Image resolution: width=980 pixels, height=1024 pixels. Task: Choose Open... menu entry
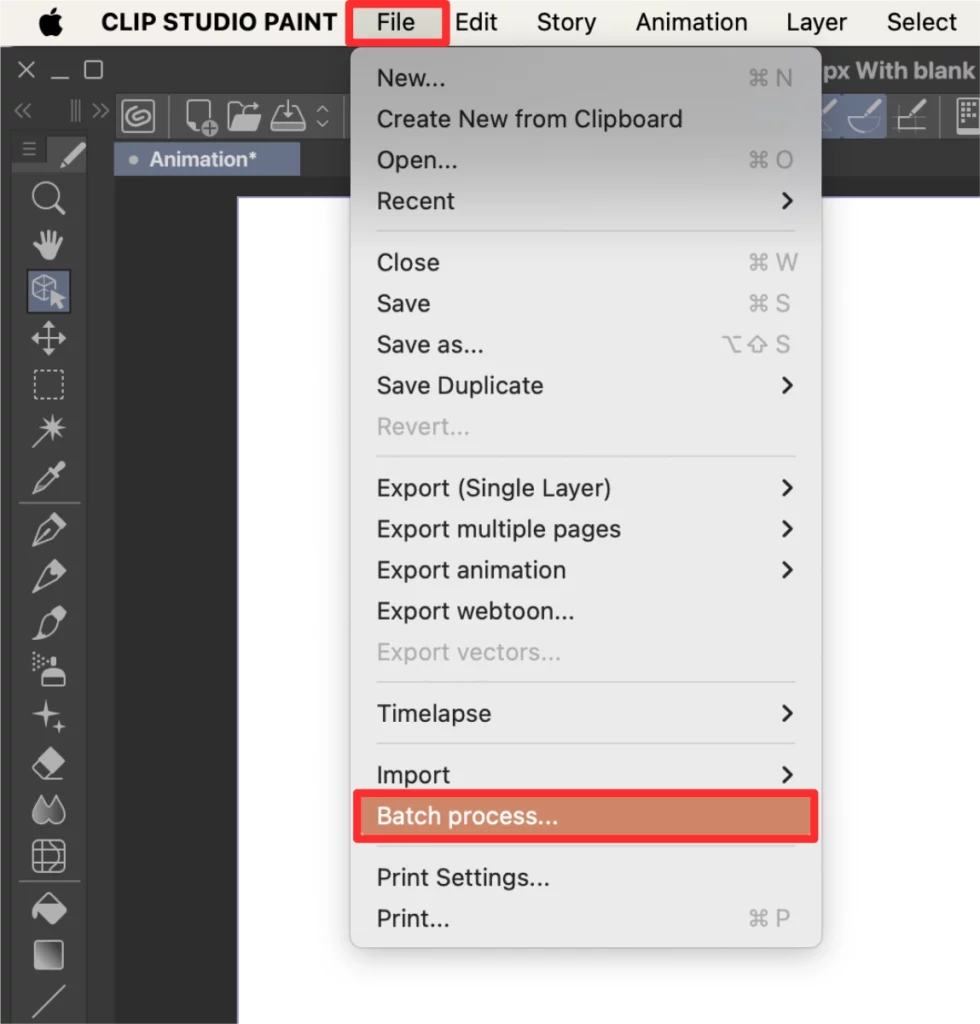586,160
